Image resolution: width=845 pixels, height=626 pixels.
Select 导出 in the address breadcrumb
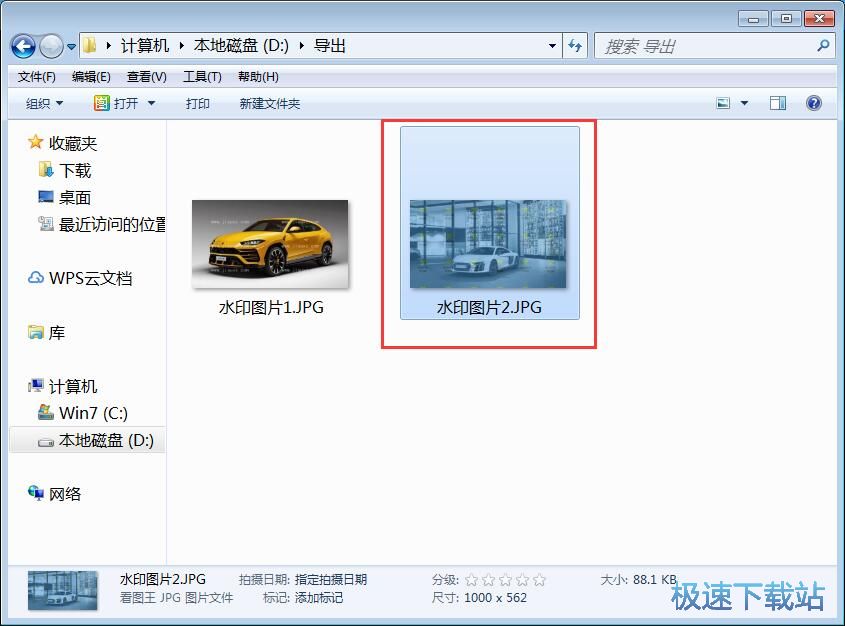pos(330,46)
